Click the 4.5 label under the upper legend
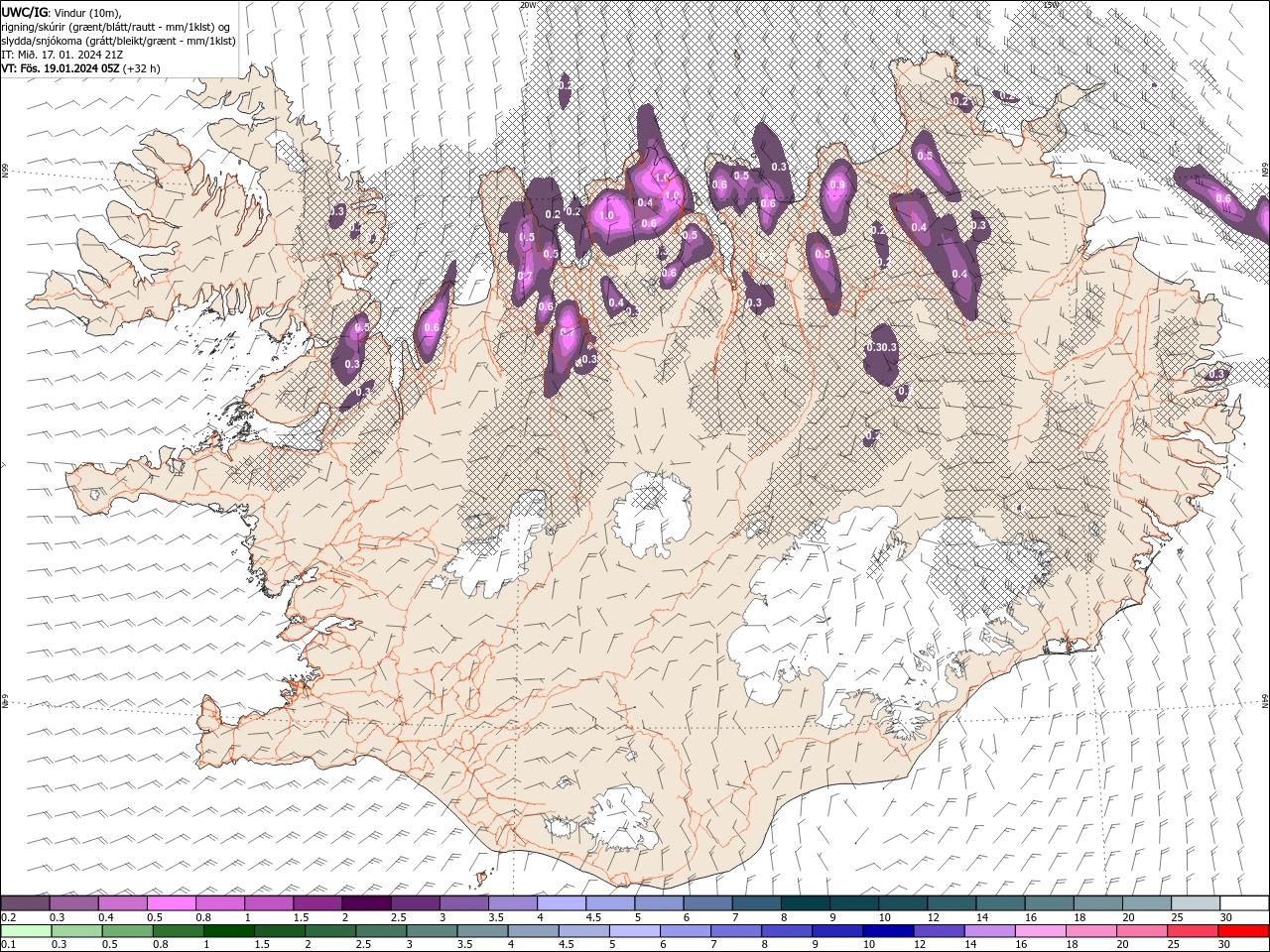The width and height of the screenshot is (1270, 952). (592, 917)
